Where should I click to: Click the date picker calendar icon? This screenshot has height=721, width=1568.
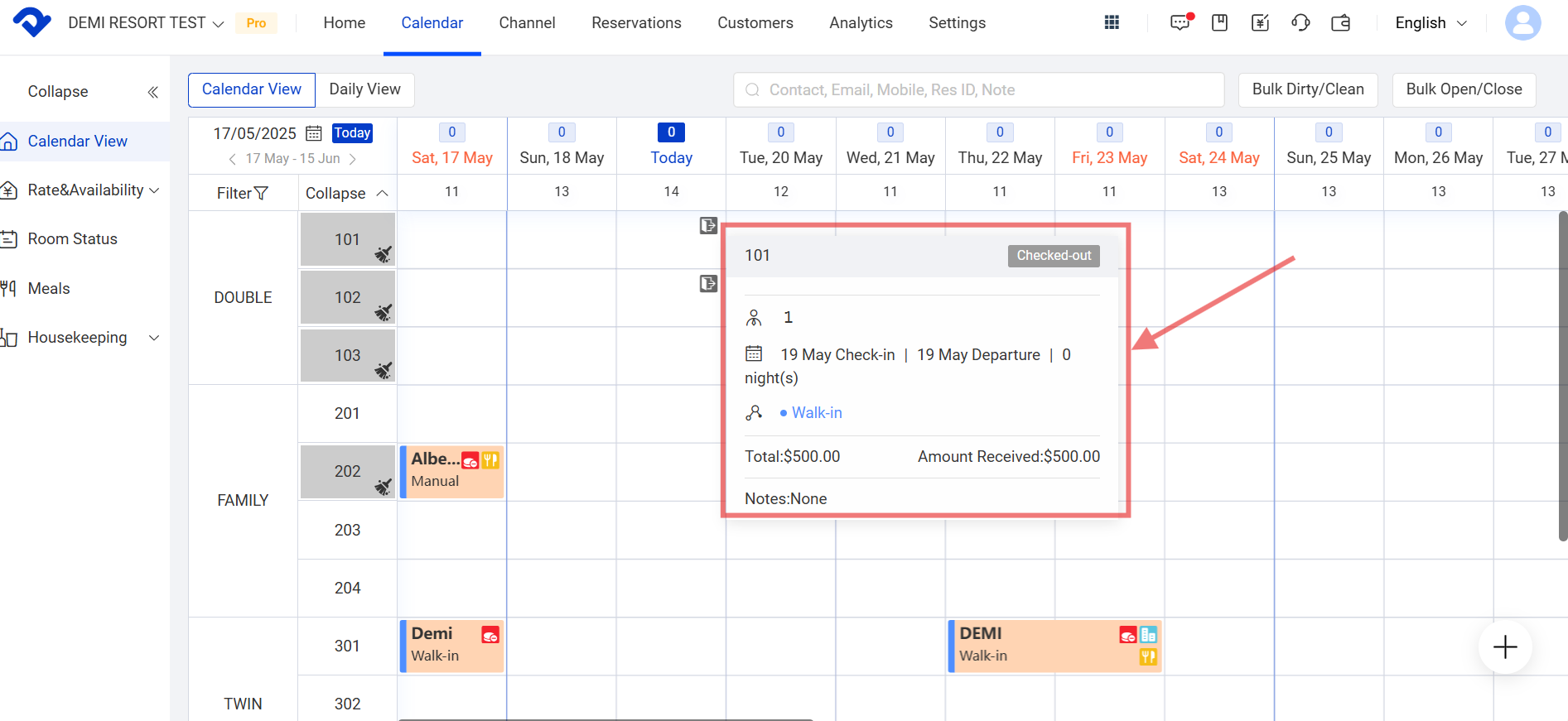click(x=314, y=133)
